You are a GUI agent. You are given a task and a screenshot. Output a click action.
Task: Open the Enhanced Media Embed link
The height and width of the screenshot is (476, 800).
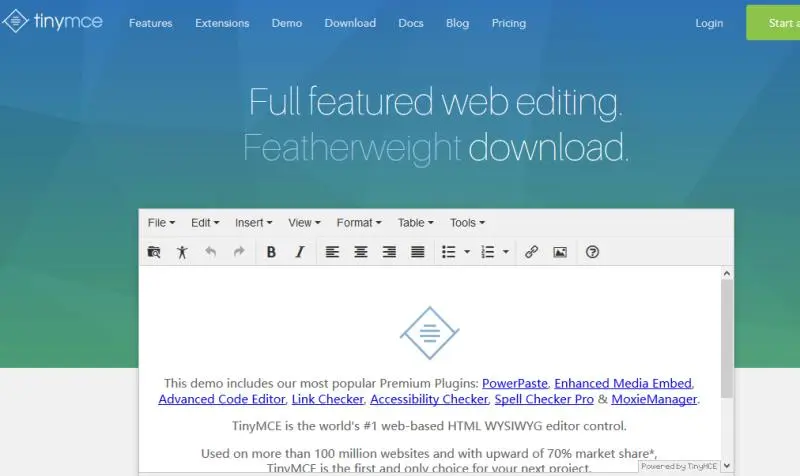[x=623, y=383]
